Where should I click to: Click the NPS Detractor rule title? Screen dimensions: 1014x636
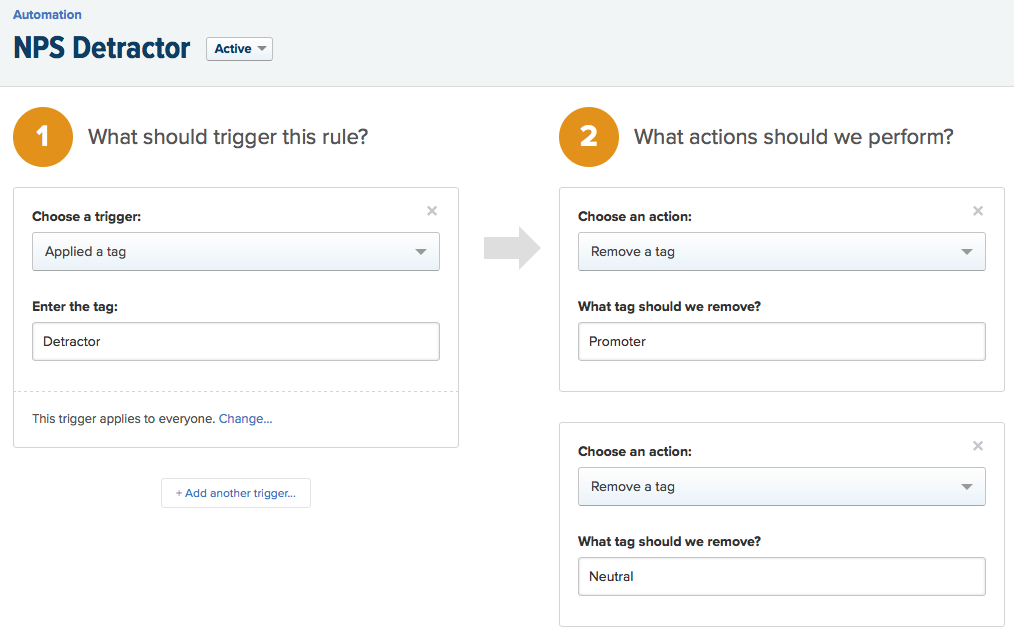point(102,48)
